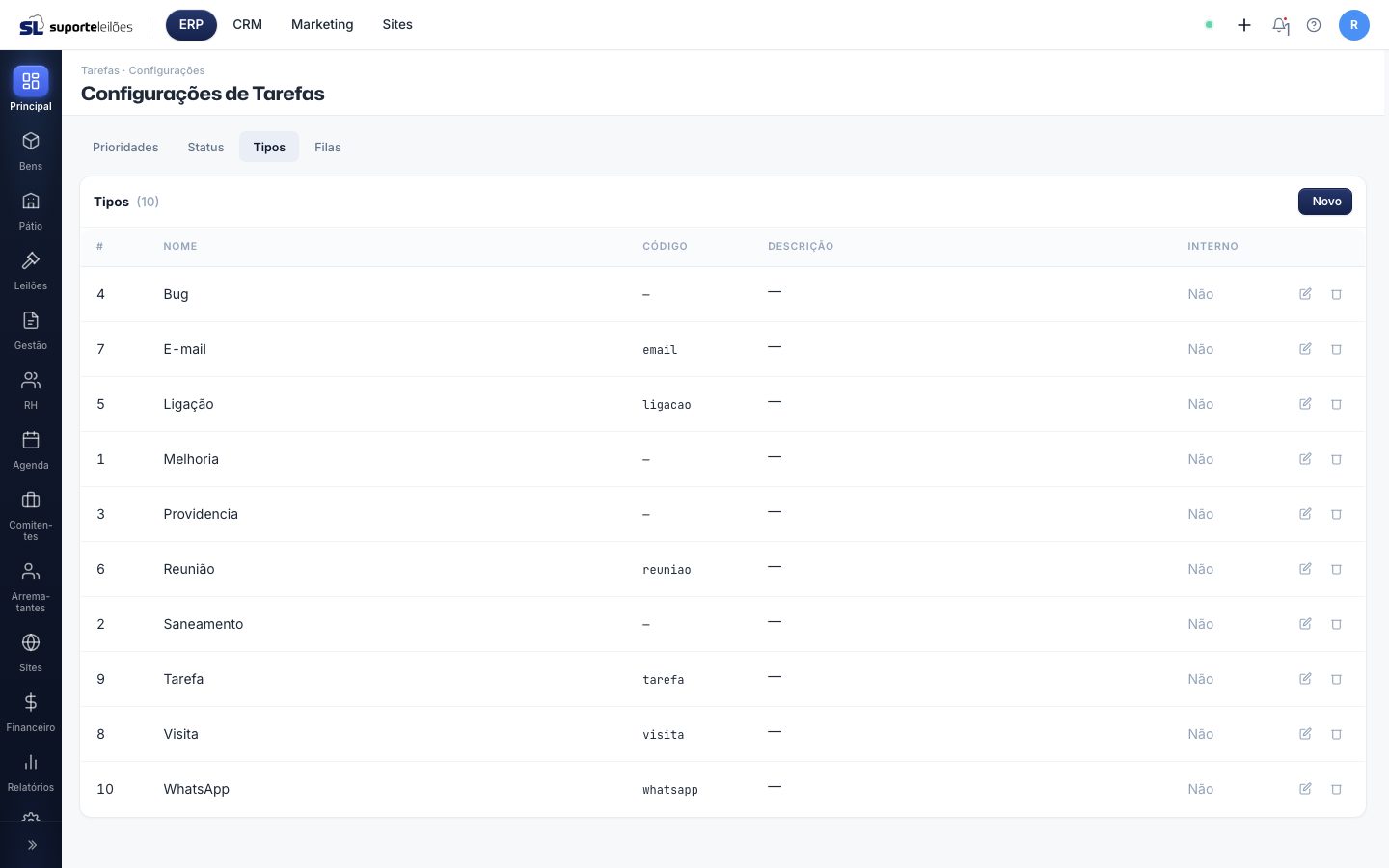
Task: Open the Marketing module in top navigation
Action: (322, 25)
